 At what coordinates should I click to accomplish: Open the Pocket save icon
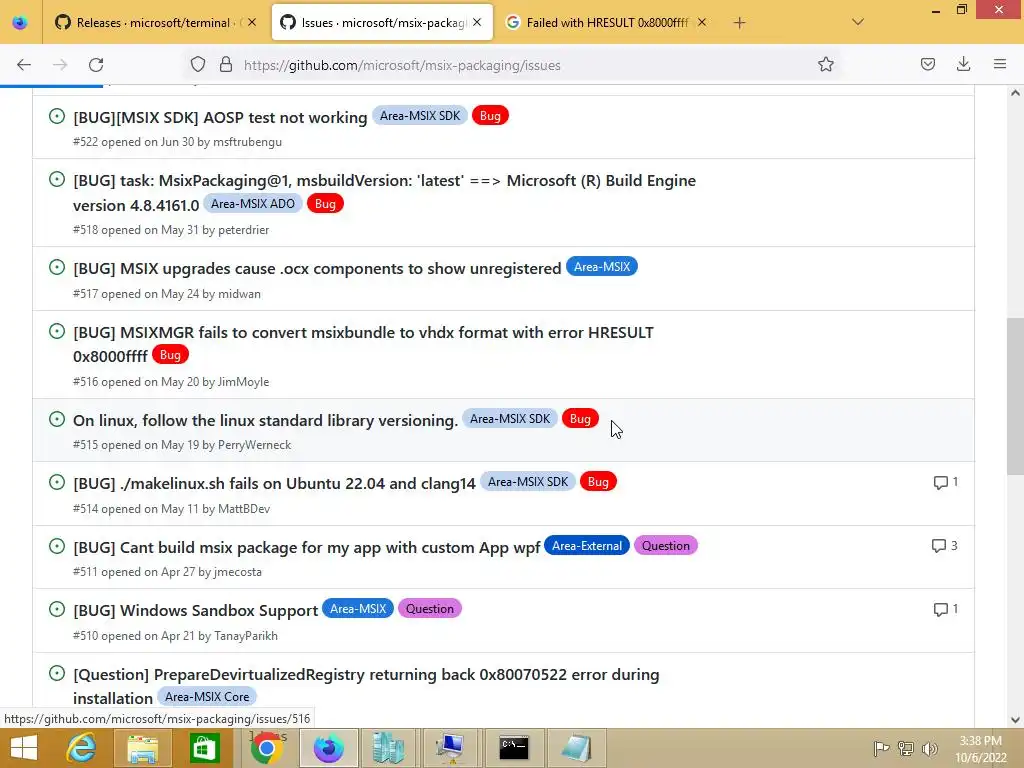pyautogui.click(x=927, y=64)
